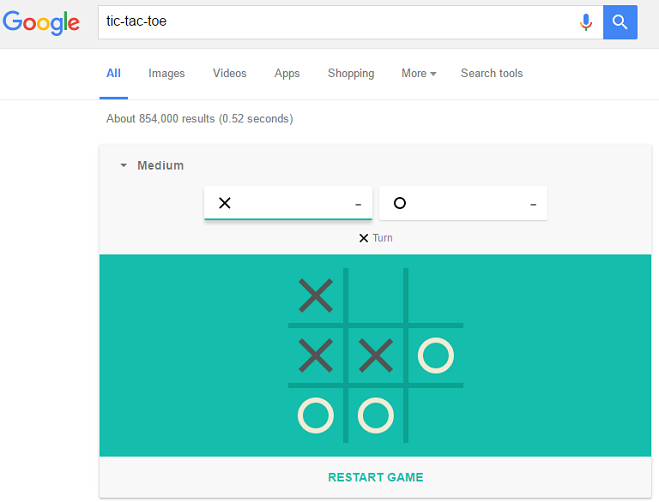
Task: Open the Shopping results tab
Action: click(x=350, y=74)
